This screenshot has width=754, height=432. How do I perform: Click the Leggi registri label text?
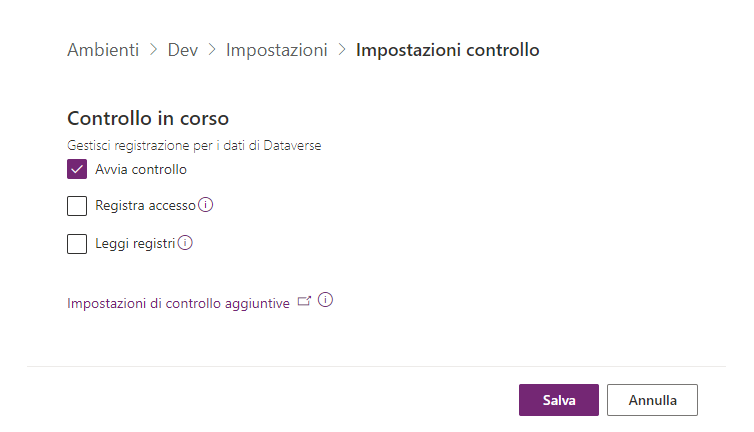[x=135, y=243]
